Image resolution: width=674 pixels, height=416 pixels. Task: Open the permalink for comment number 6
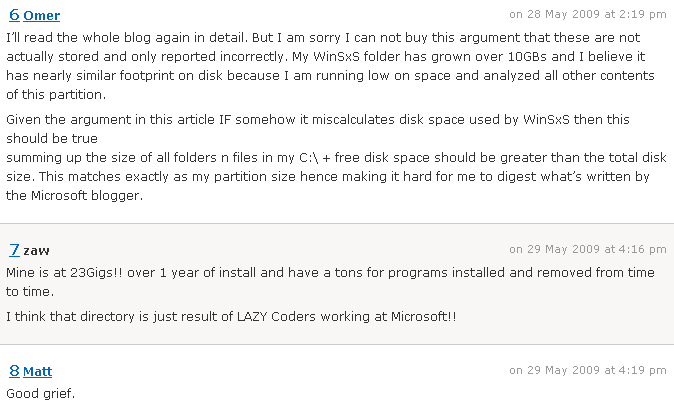pos(14,15)
